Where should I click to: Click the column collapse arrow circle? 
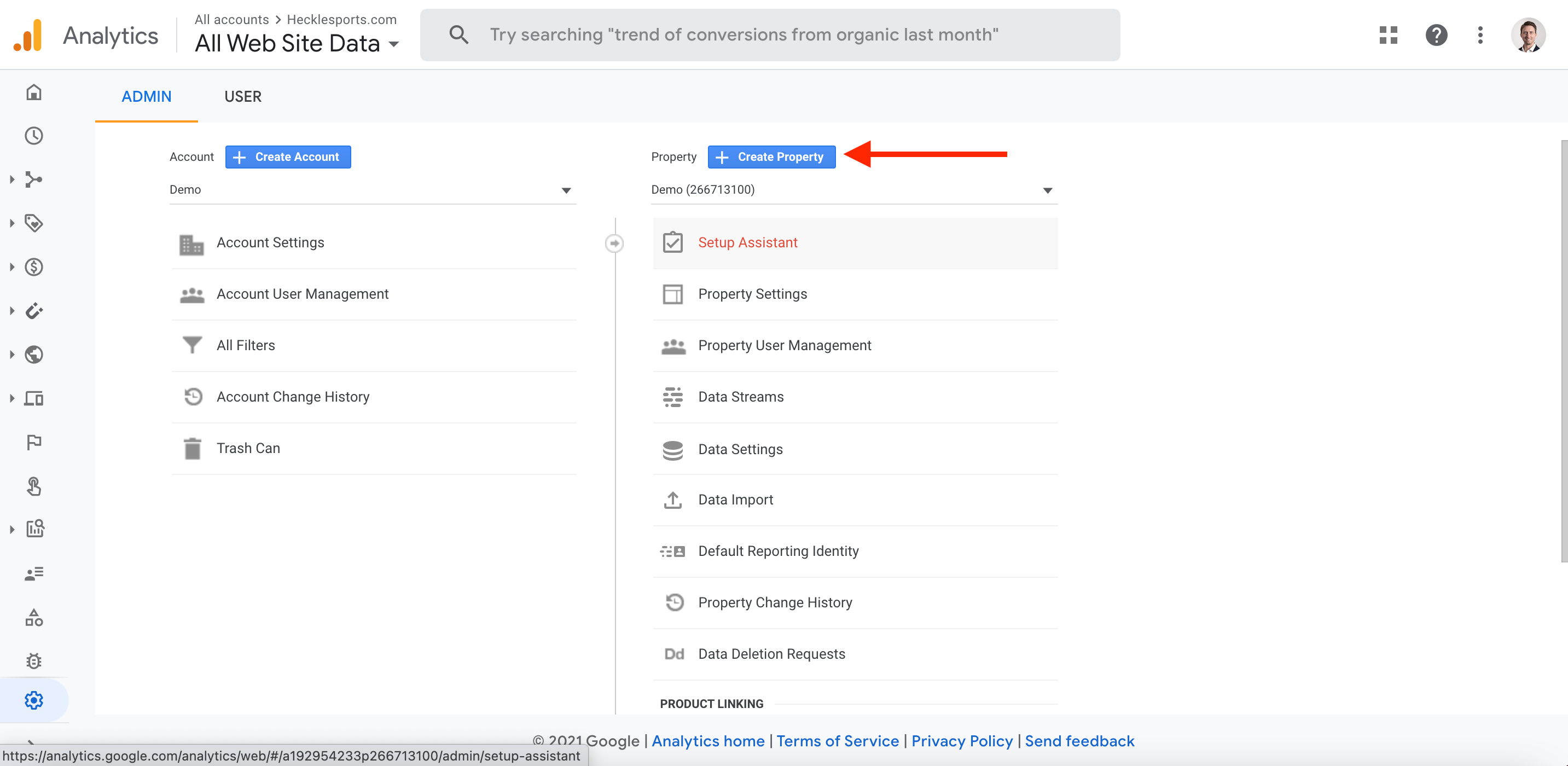[x=614, y=243]
